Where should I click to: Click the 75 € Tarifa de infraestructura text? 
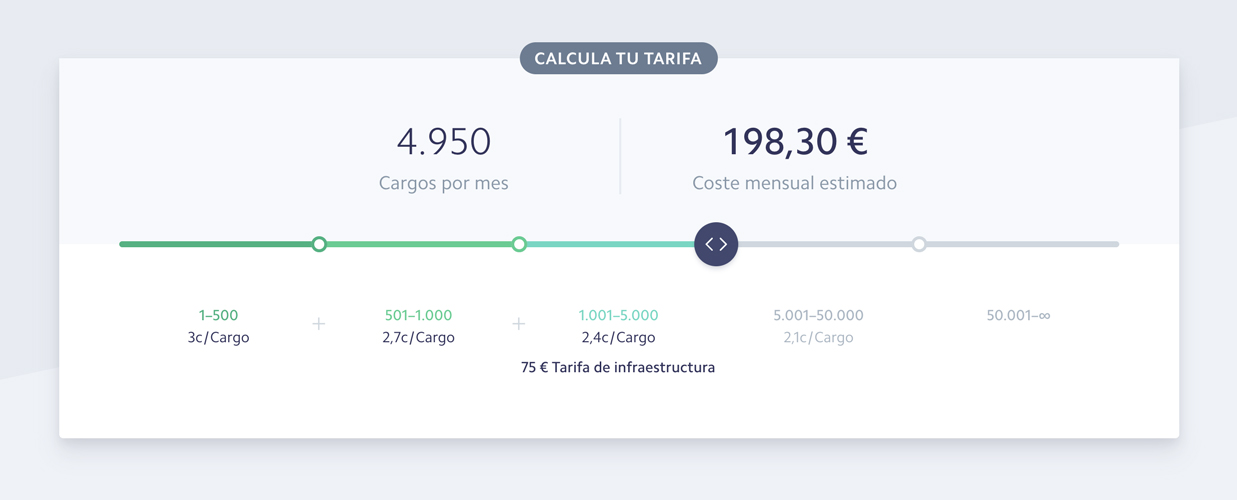[618, 368]
